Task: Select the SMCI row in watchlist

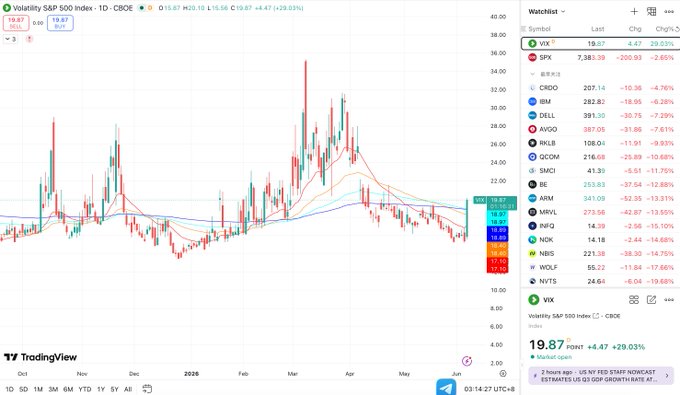Action: coord(600,170)
